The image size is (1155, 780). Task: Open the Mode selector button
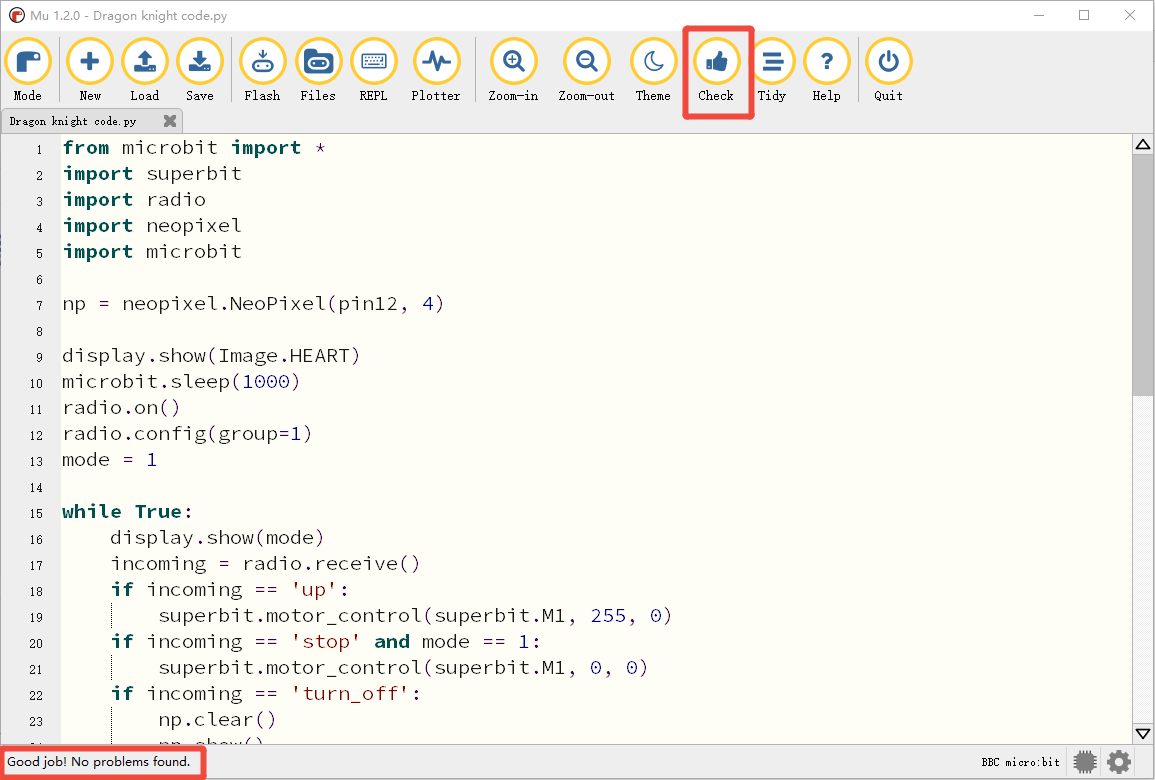pyautogui.click(x=28, y=71)
